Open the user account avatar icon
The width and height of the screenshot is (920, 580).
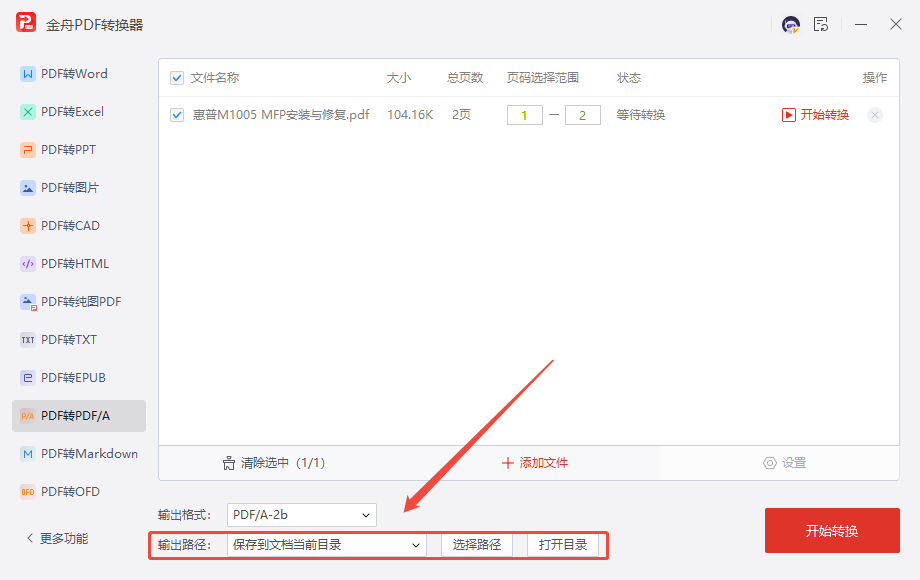point(791,25)
